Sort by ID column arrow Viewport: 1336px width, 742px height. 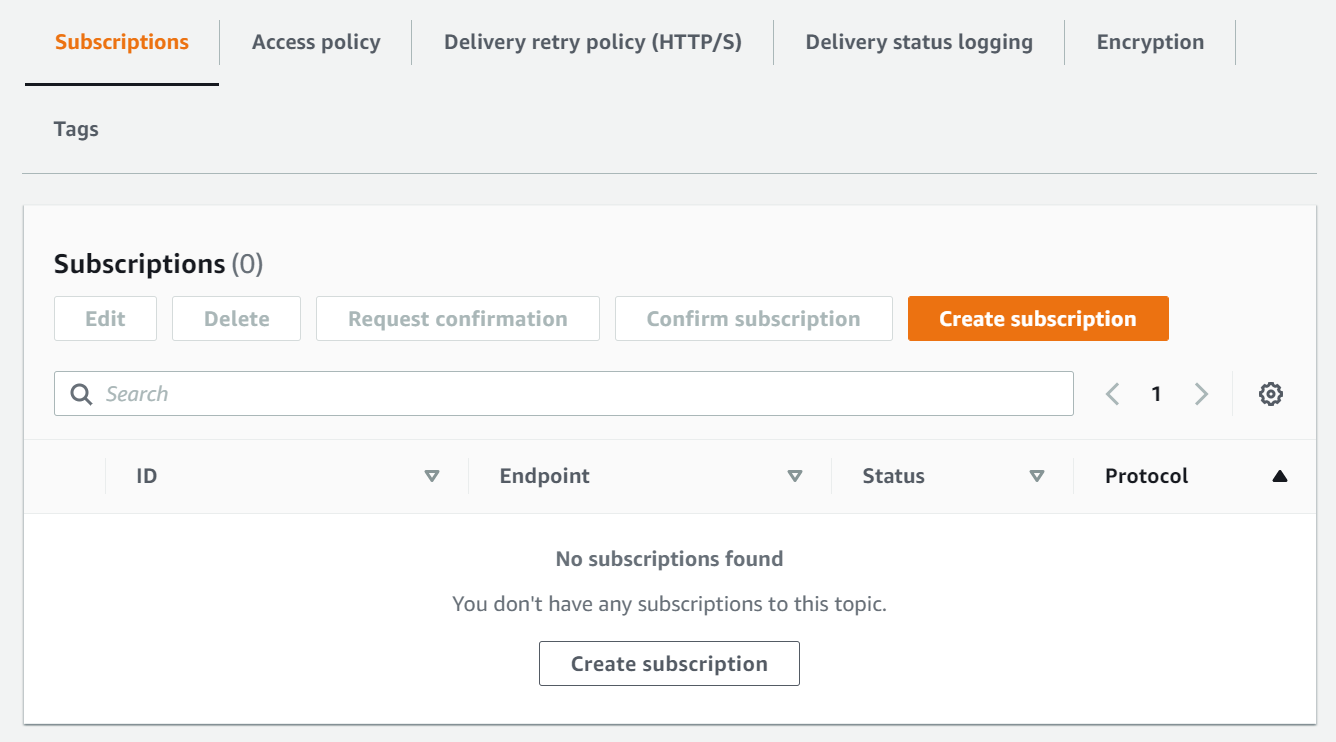432,476
